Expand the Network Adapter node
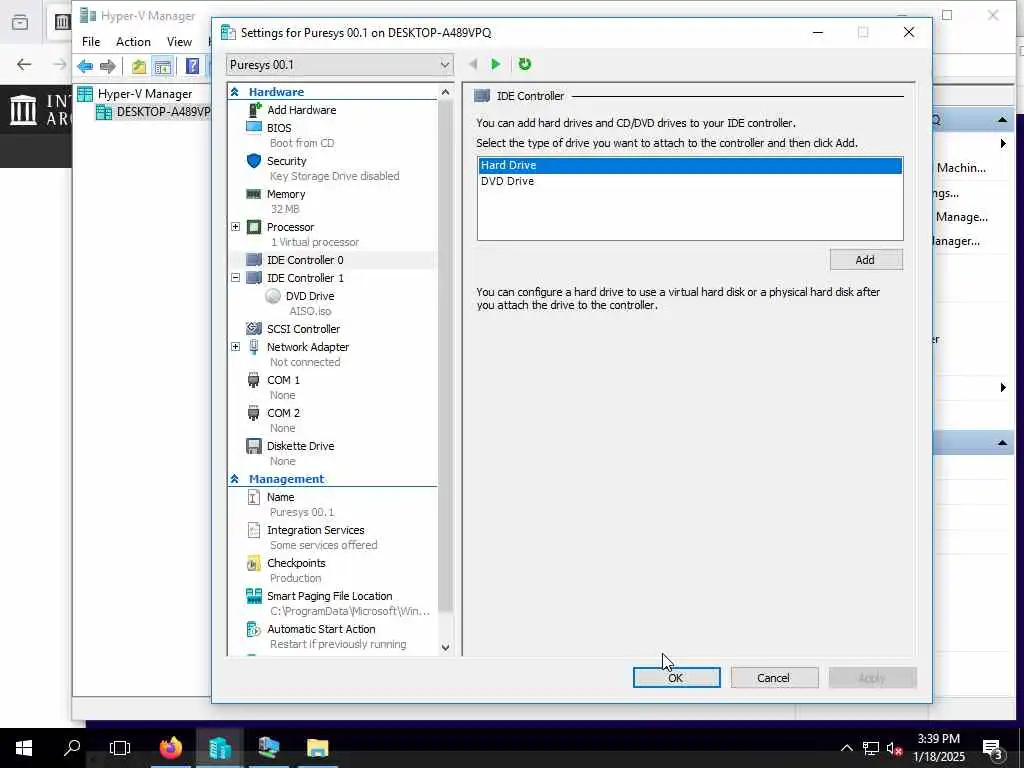The width and height of the screenshot is (1024, 768). click(x=236, y=347)
